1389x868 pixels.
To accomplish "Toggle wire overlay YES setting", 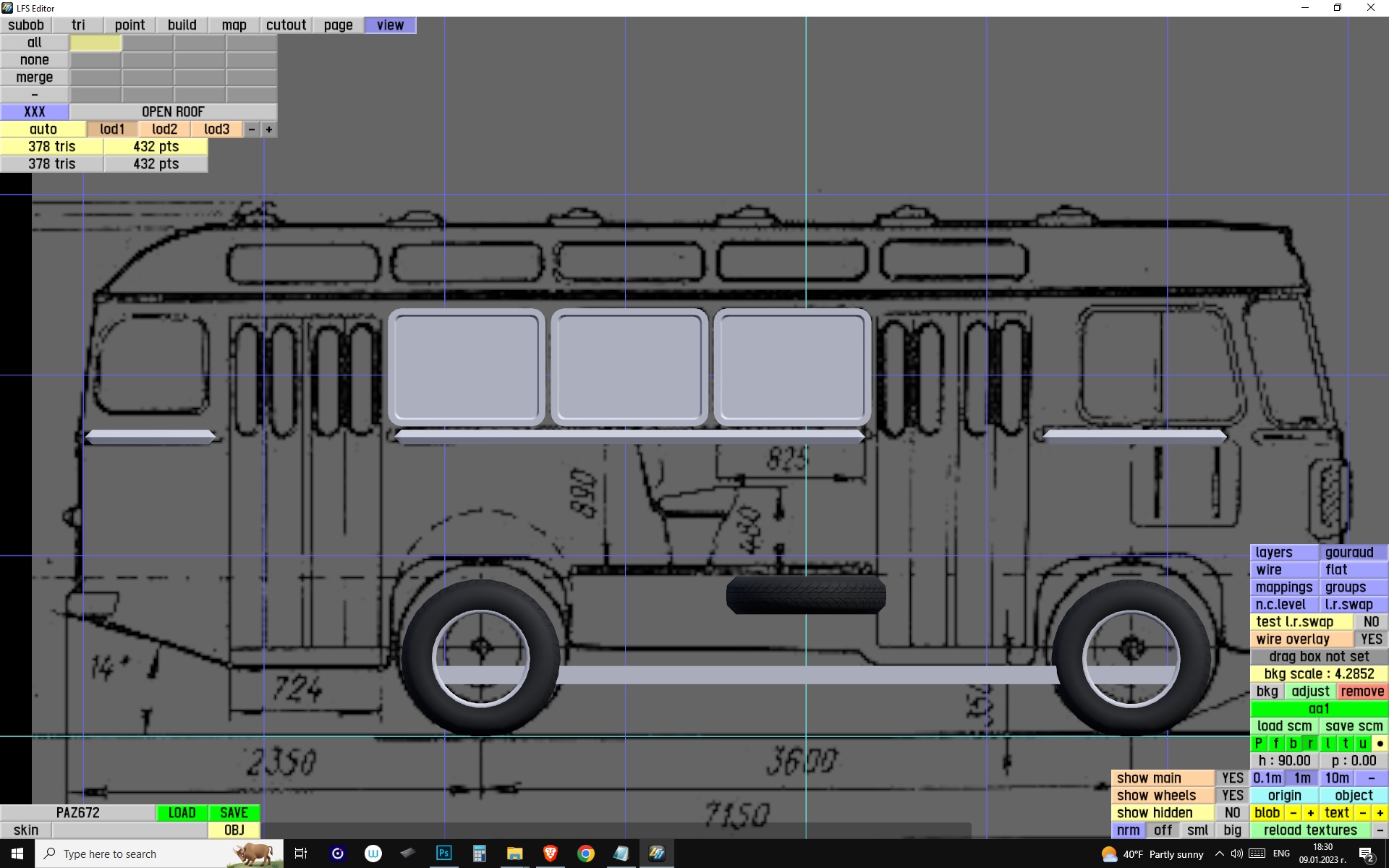I will click(1371, 639).
